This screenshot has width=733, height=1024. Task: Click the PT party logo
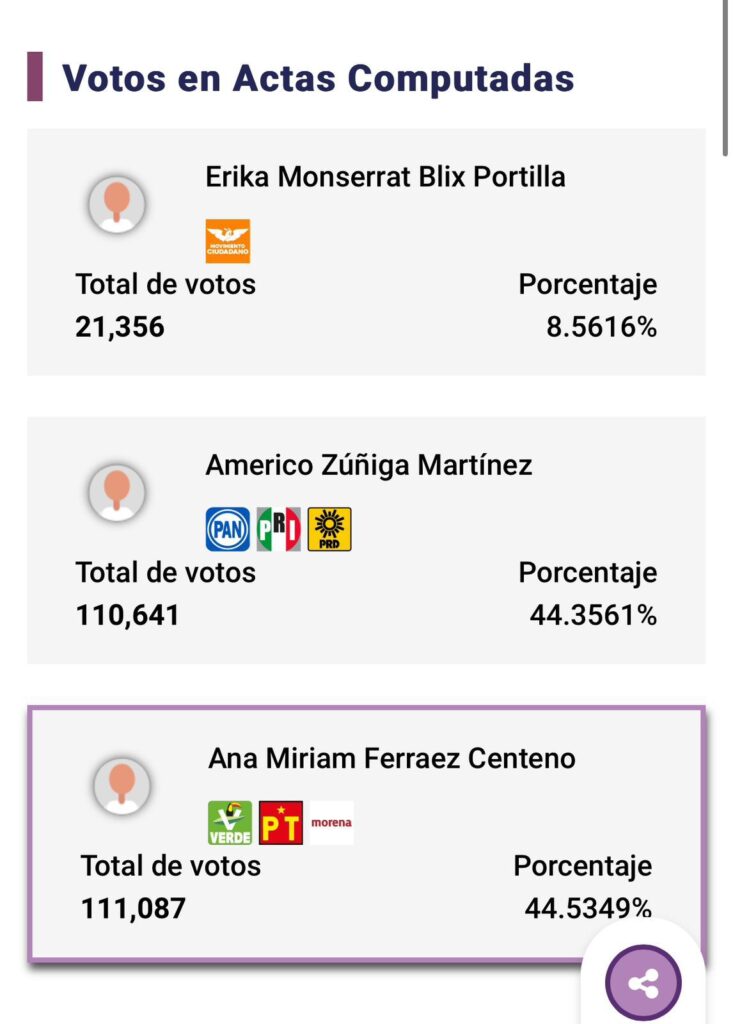tap(280, 823)
